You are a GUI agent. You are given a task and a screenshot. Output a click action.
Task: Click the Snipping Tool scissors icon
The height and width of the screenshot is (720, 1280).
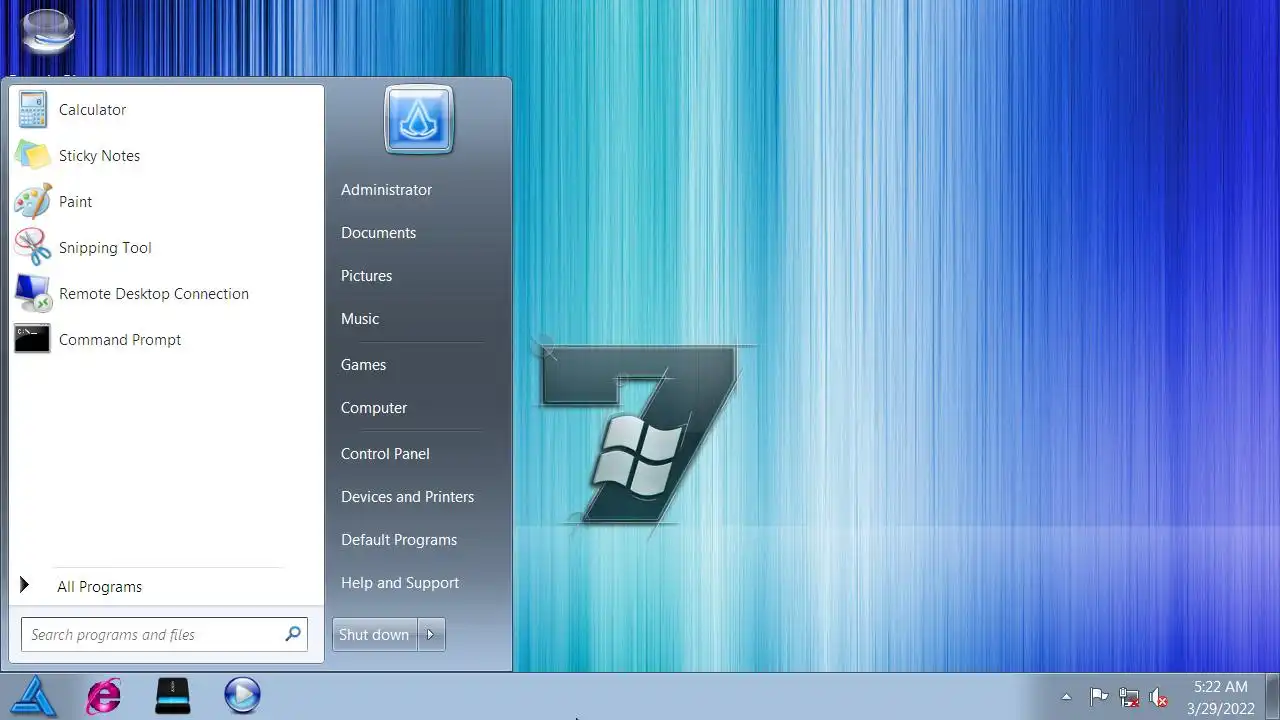[x=33, y=248]
